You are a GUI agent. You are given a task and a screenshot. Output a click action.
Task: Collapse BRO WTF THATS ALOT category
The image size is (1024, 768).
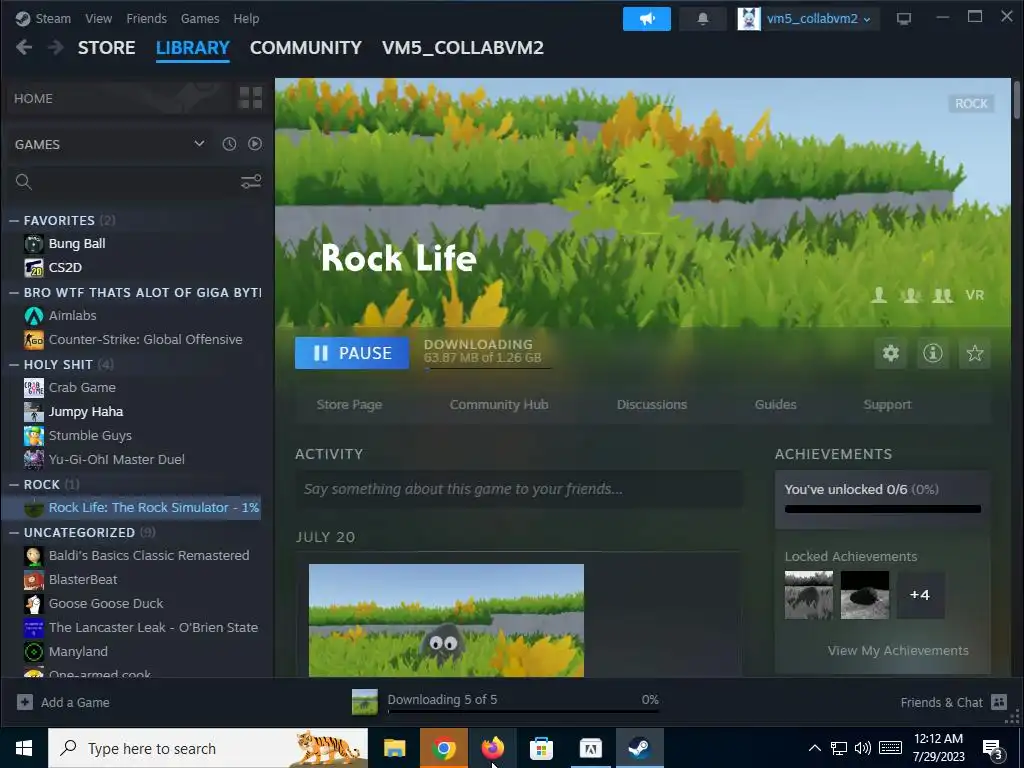pos(14,293)
